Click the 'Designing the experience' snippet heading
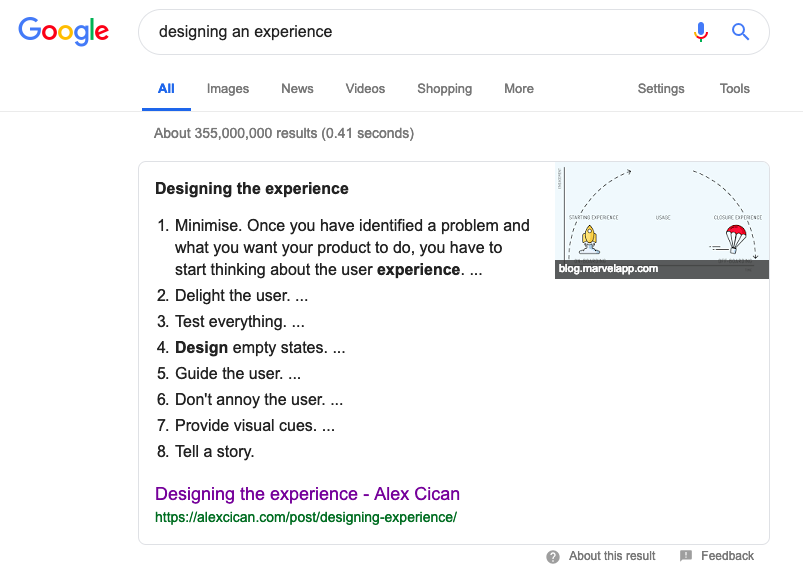Screen dimensions: 803x572 [251, 188]
